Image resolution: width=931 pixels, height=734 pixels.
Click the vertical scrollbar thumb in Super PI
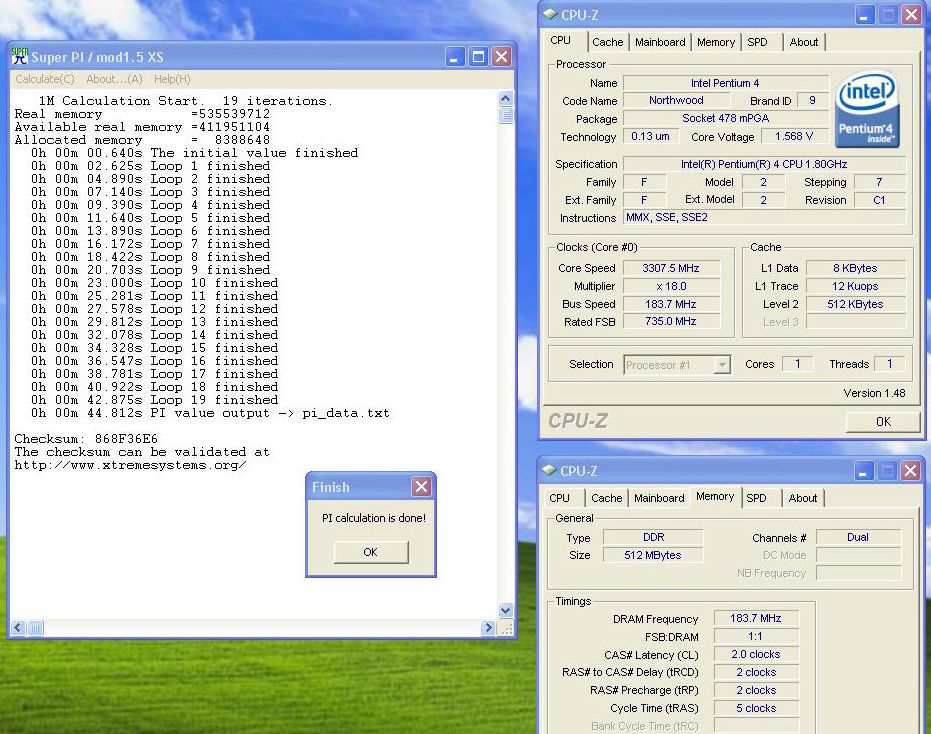506,115
